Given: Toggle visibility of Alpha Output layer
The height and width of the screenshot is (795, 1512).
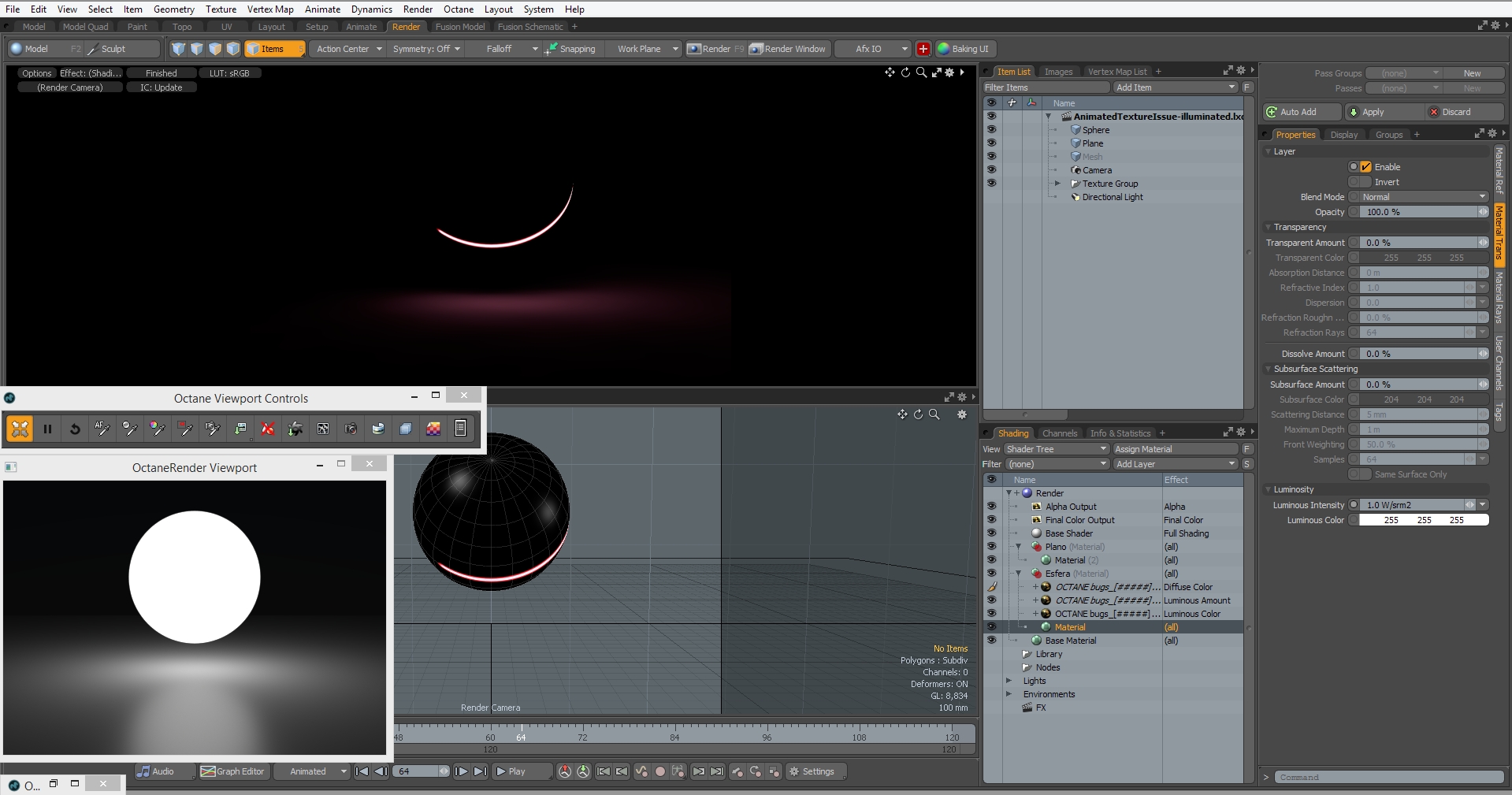Looking at the screenshot, I should pos(991,507).
